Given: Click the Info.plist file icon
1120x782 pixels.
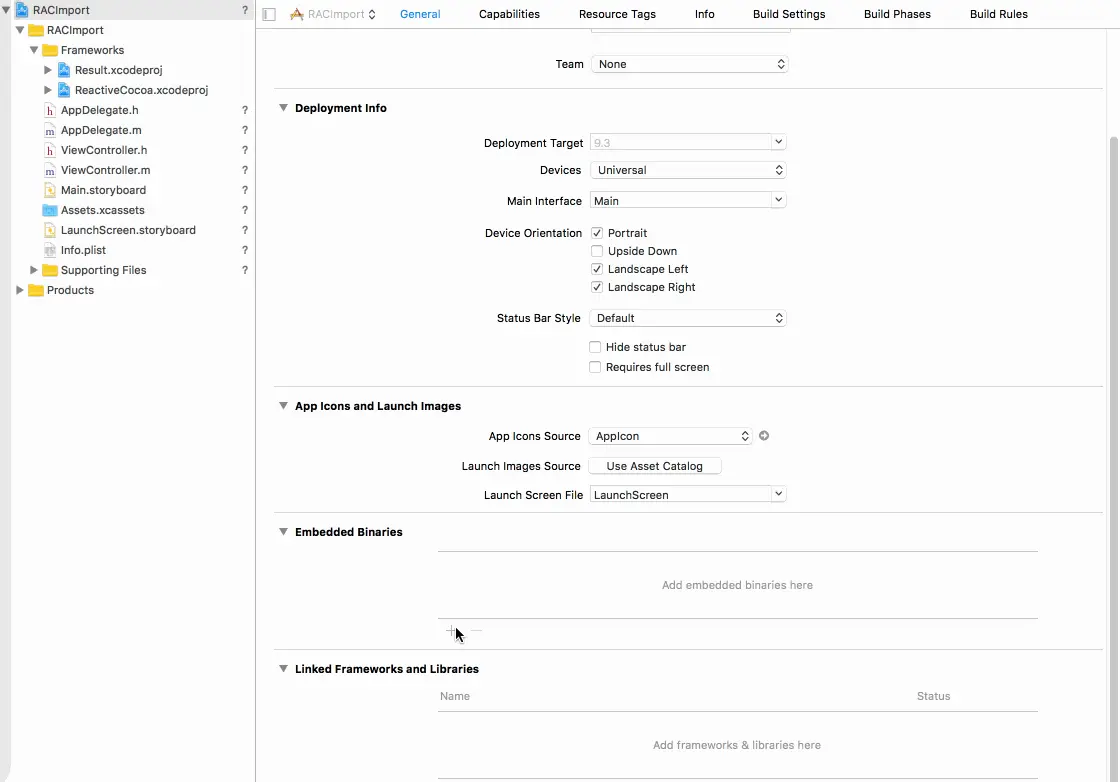Looking at the screenshot, I should click(x=50, y=250).
